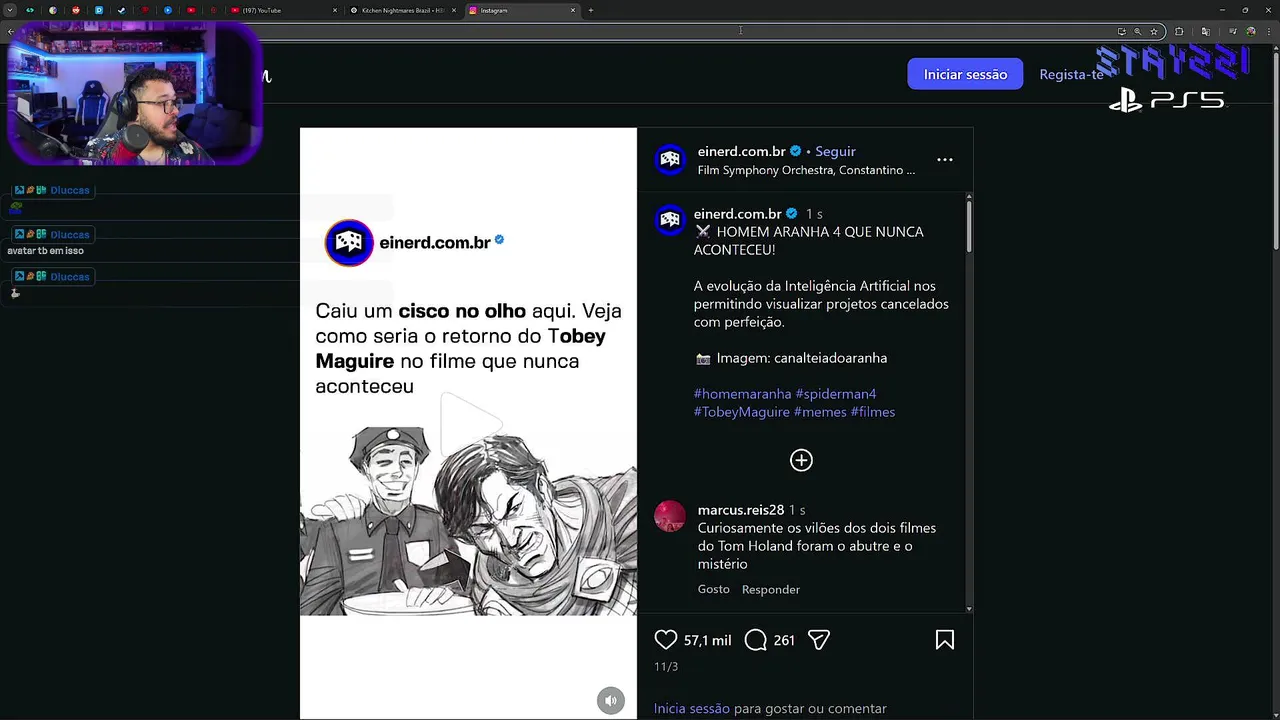Click the #homemaranha hashtag
The width and height of the screenshot is (1280, 720).
(x=743, y=394)
